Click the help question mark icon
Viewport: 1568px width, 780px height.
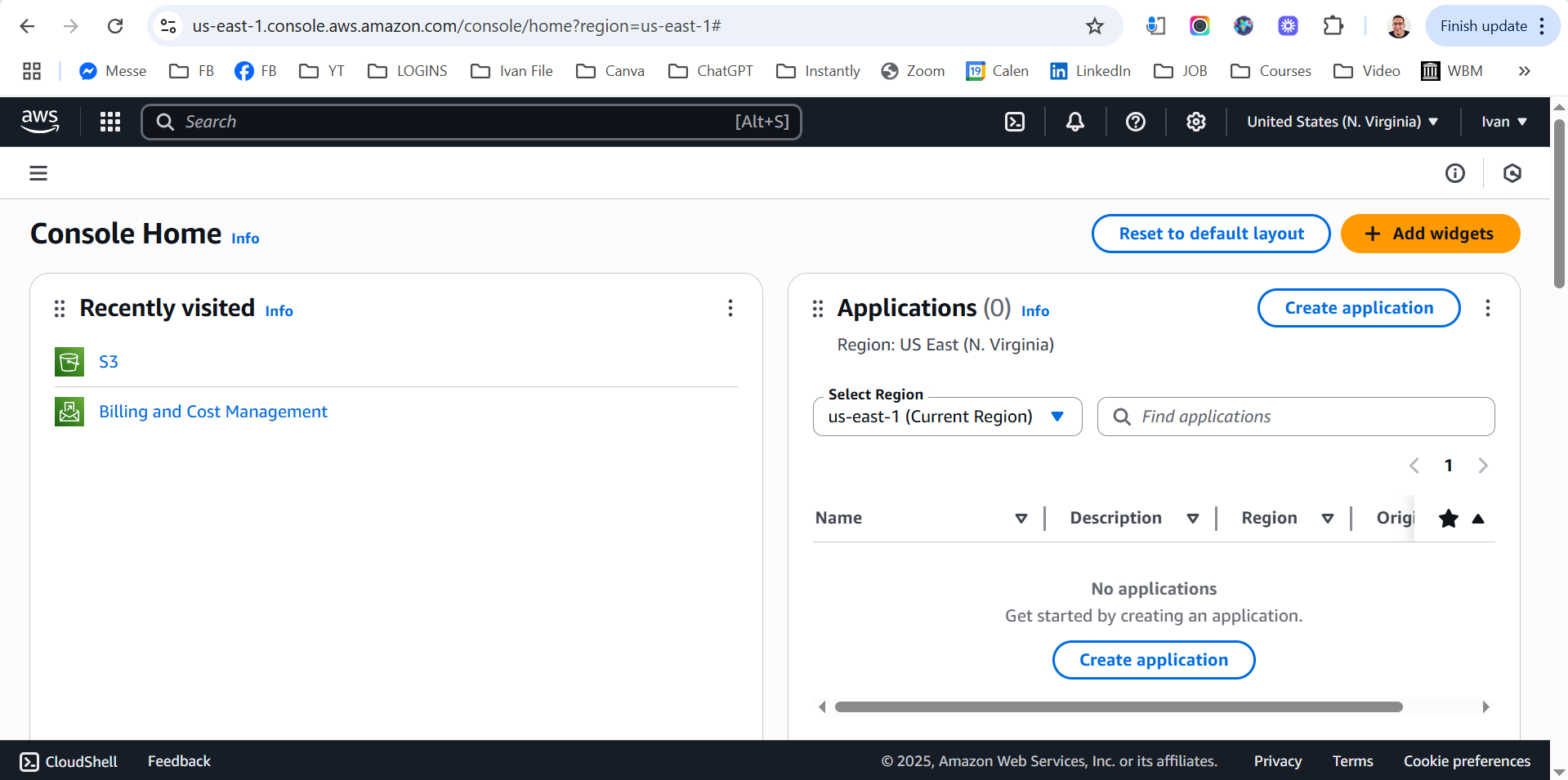(1135, 122)
